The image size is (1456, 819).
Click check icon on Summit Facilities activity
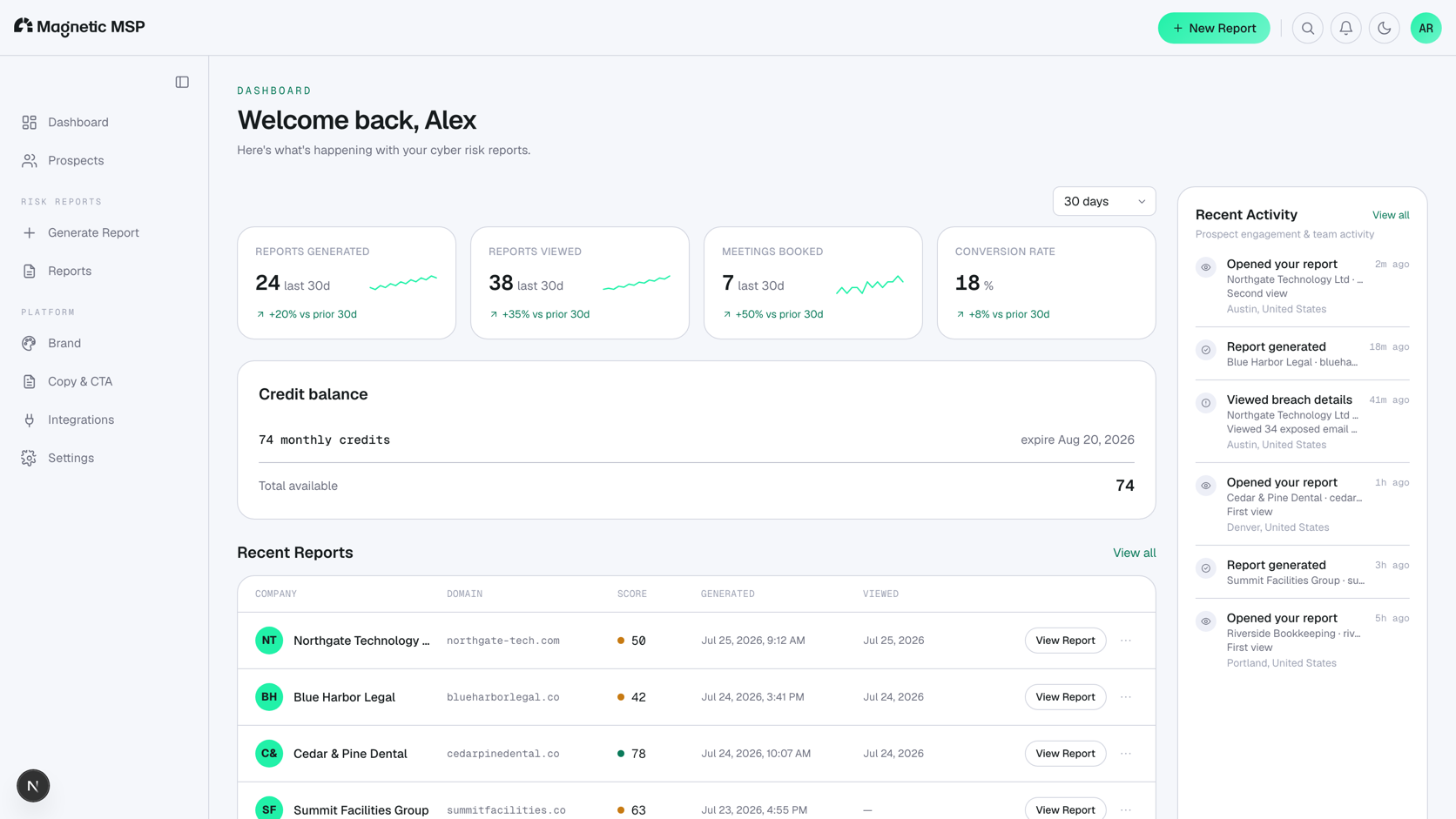(1206, 568)
